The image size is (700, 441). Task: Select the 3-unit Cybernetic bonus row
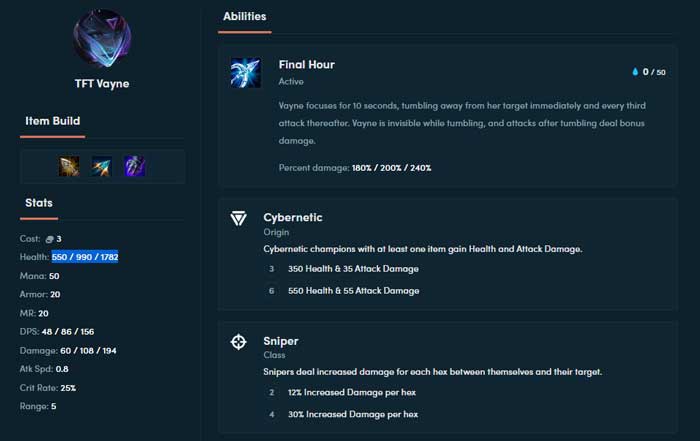coord(344,269)
